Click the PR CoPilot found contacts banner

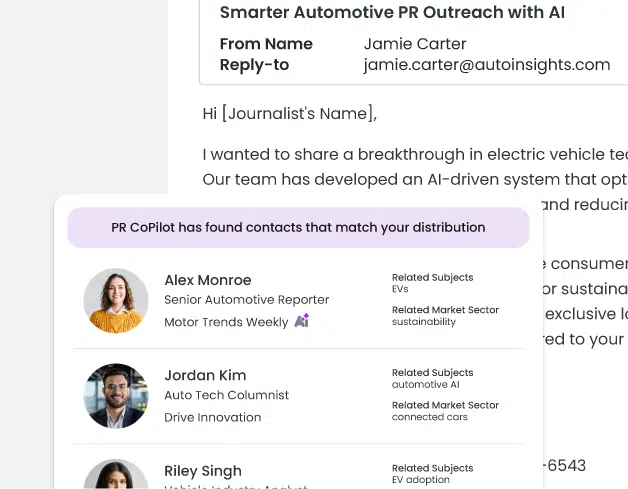[x=298, y=227]
